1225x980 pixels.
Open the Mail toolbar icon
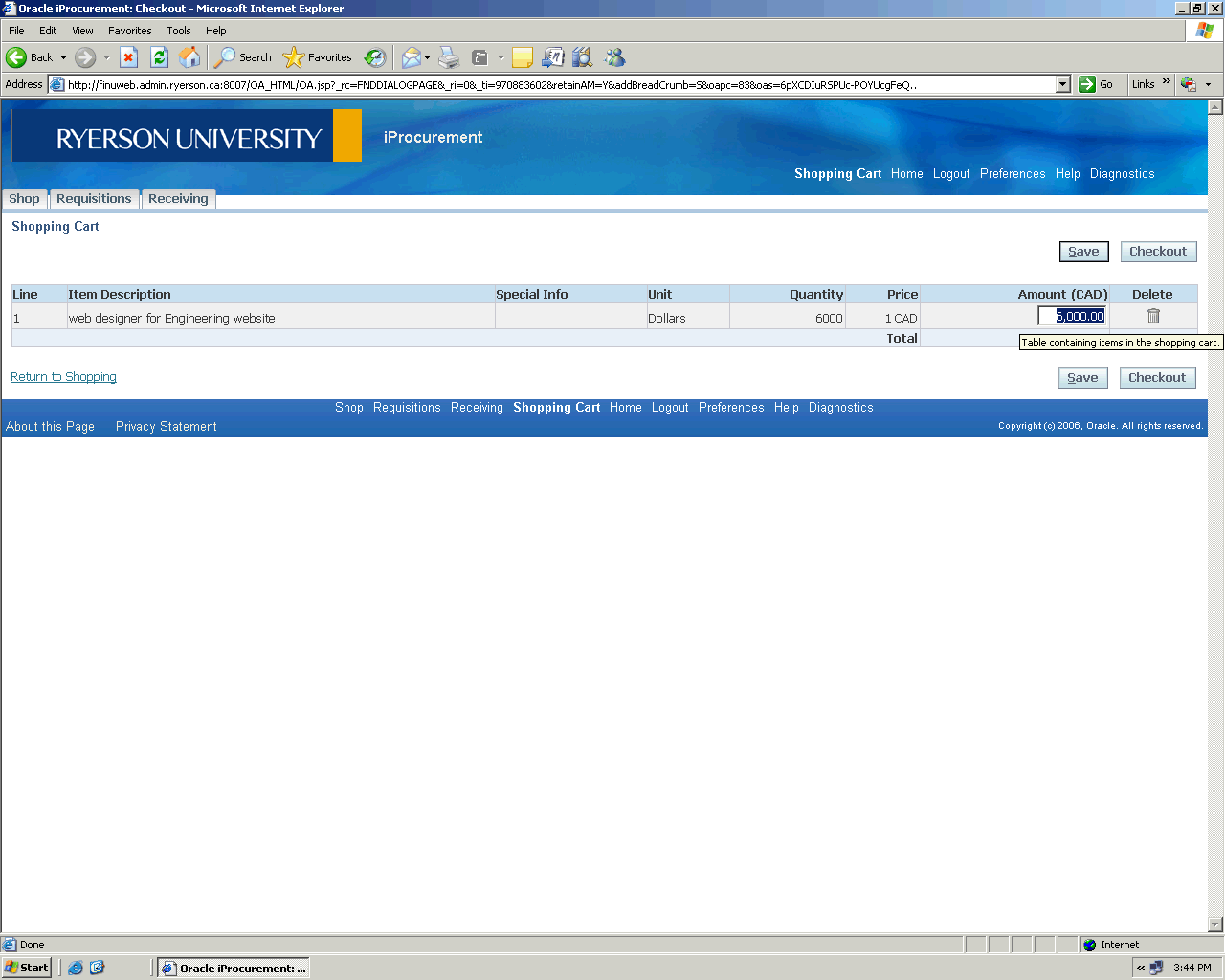[411, 57]
